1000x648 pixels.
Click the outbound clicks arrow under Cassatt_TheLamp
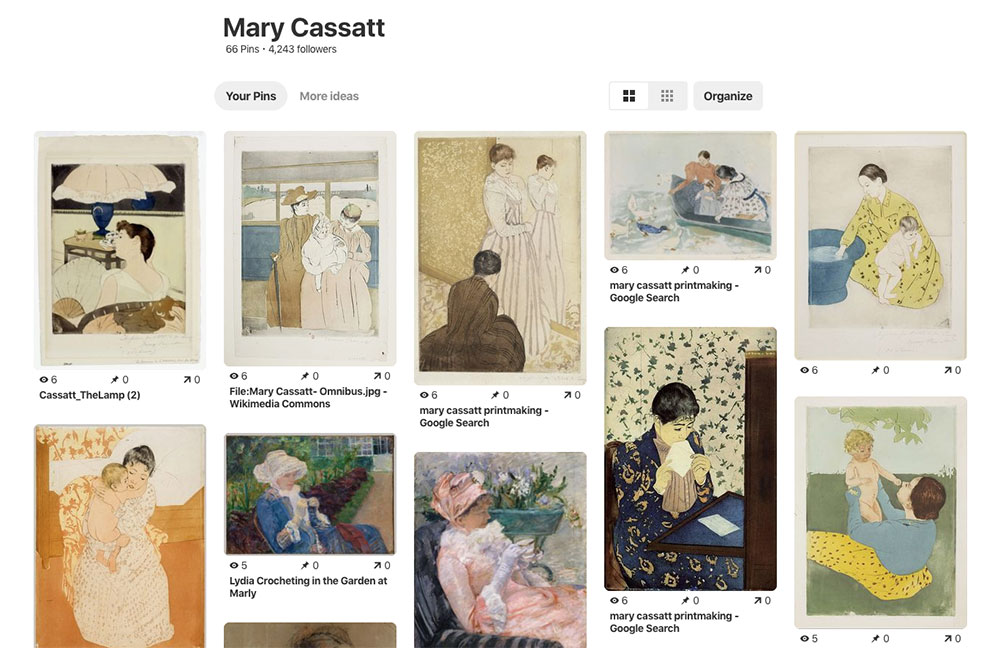(187, 380)
